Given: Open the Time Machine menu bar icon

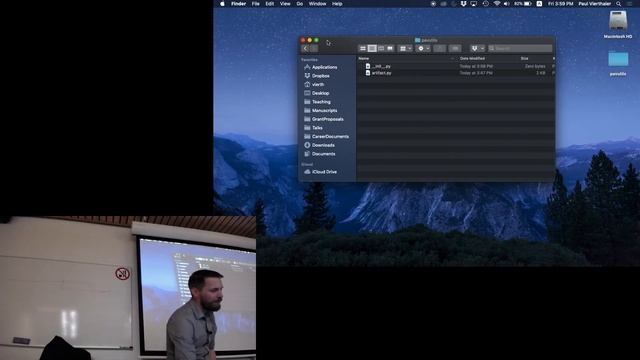Looking at the screenshot, I should 485,4.
